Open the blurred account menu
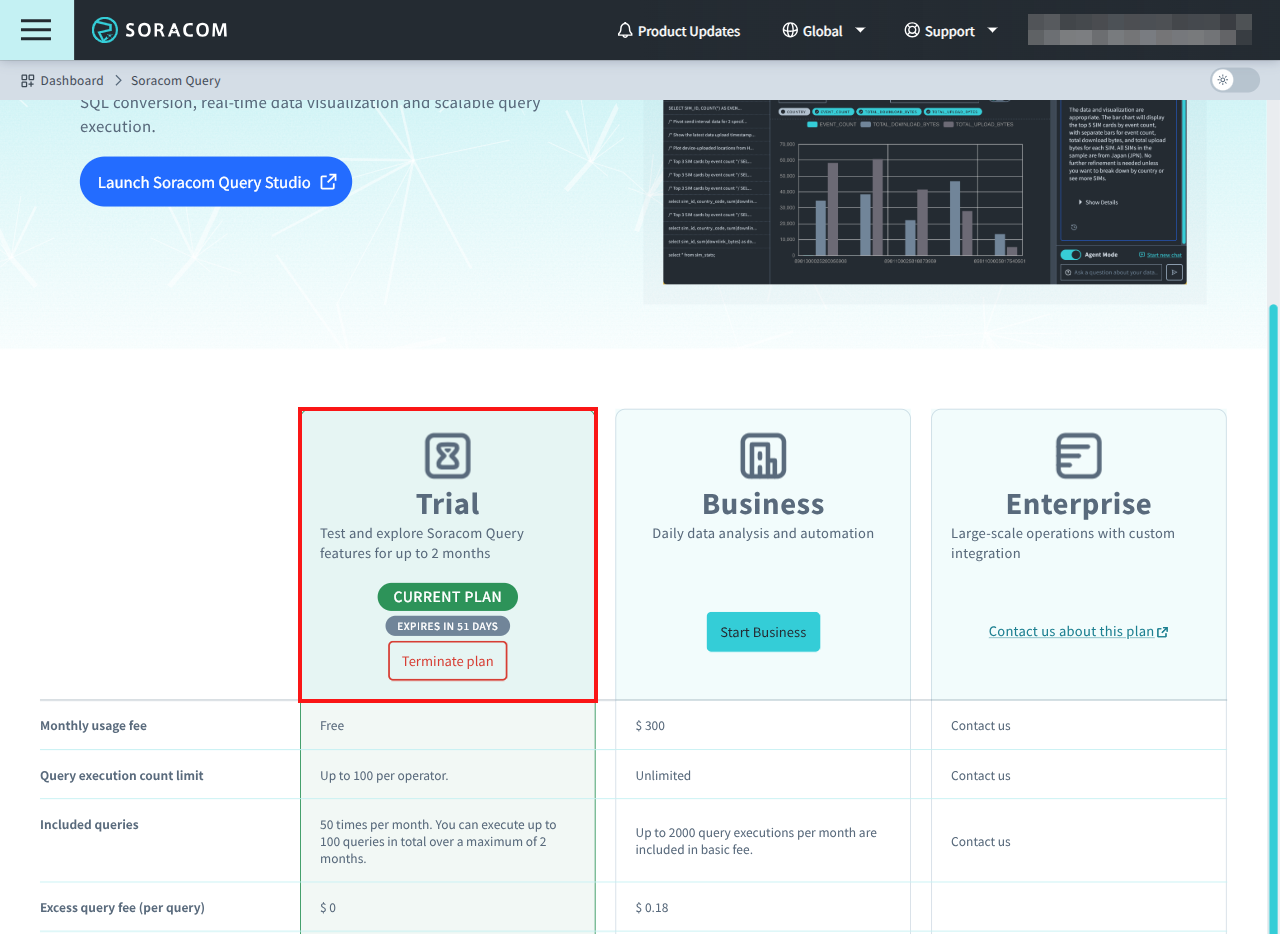1280x934 pixels. (x=1140, y=30)
